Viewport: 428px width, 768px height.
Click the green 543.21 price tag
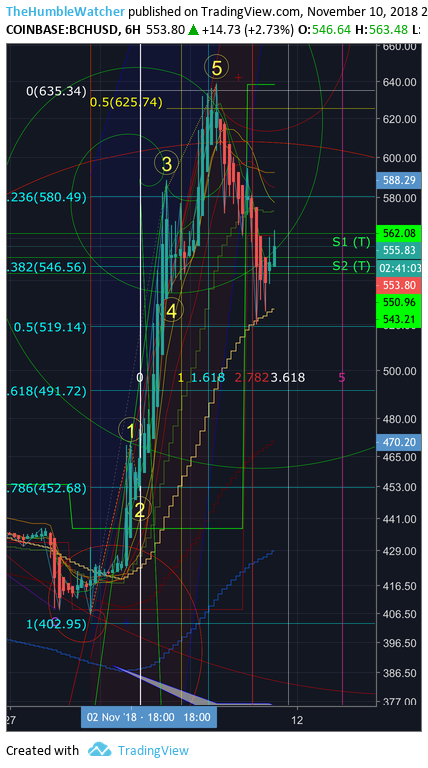coord(399,319)
